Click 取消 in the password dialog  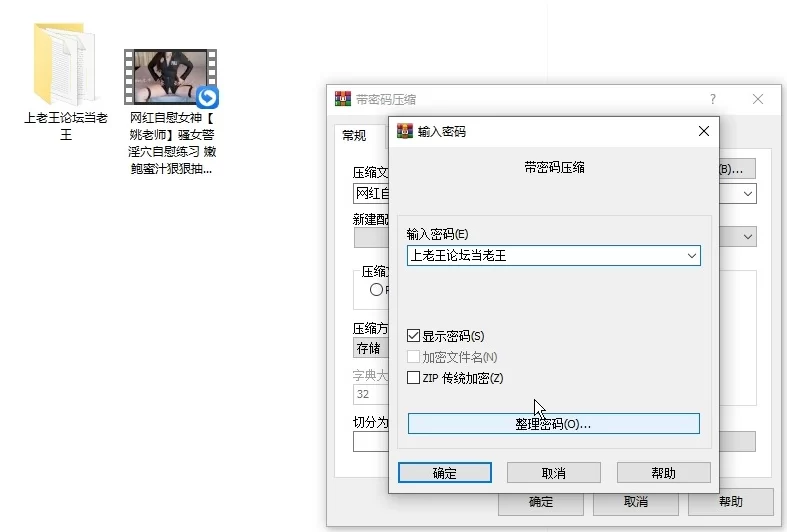(553, 473)
